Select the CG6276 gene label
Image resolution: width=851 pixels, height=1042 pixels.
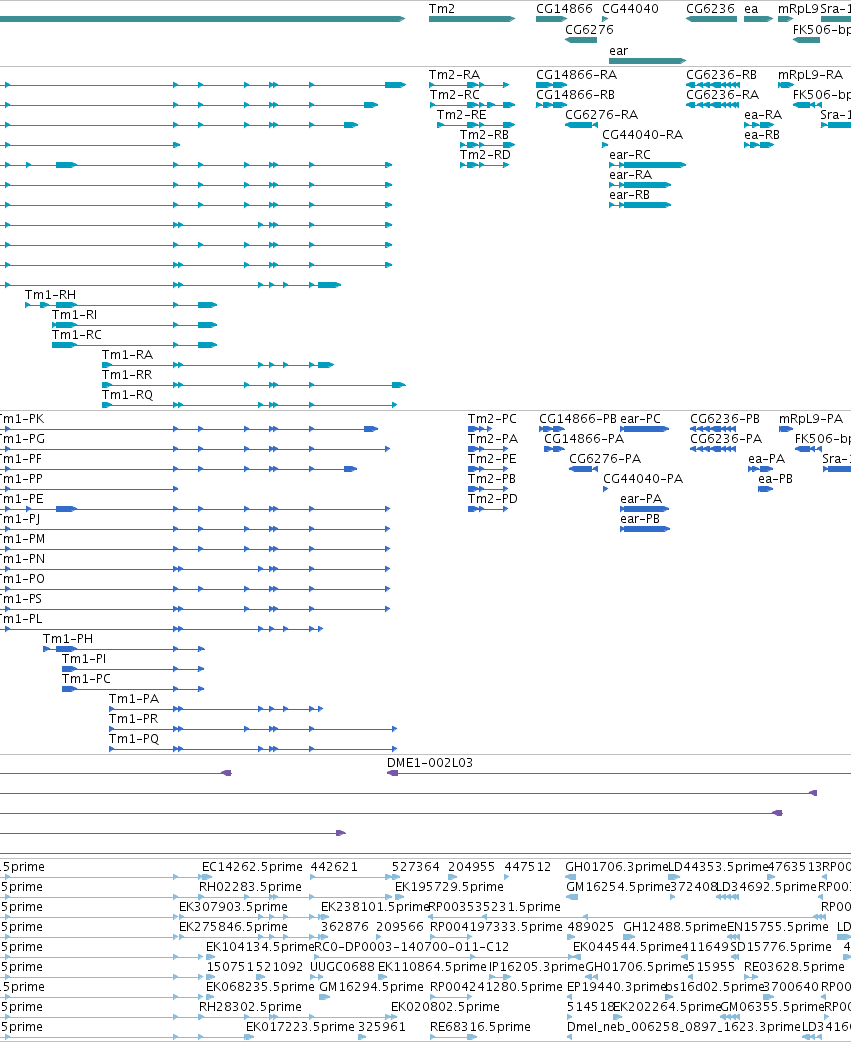589,29
